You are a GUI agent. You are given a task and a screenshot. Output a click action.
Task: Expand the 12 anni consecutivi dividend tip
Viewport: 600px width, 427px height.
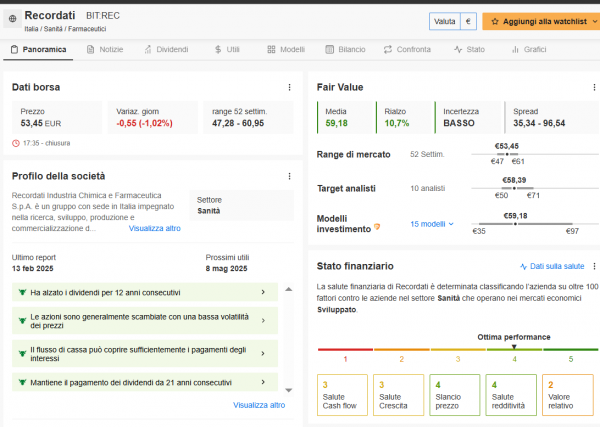(145, 292)
